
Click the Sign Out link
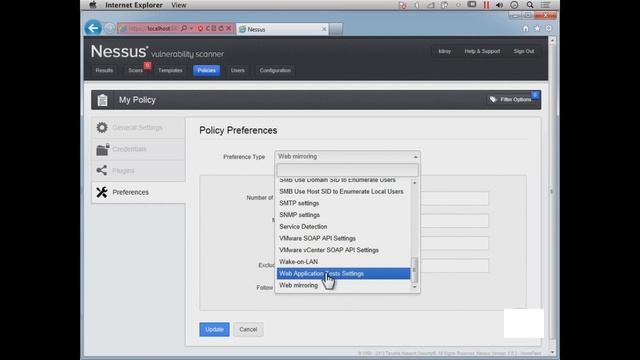point(524,51)
